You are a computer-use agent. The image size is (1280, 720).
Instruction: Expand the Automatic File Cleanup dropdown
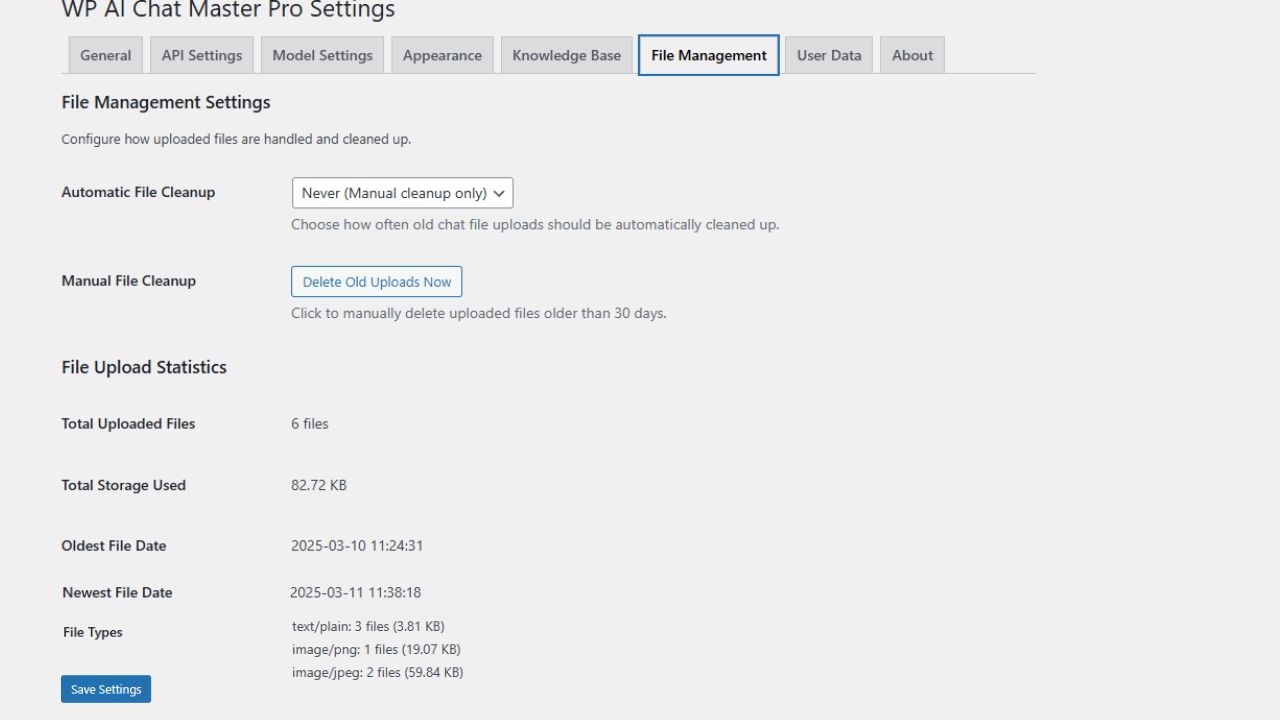(402, 193)
